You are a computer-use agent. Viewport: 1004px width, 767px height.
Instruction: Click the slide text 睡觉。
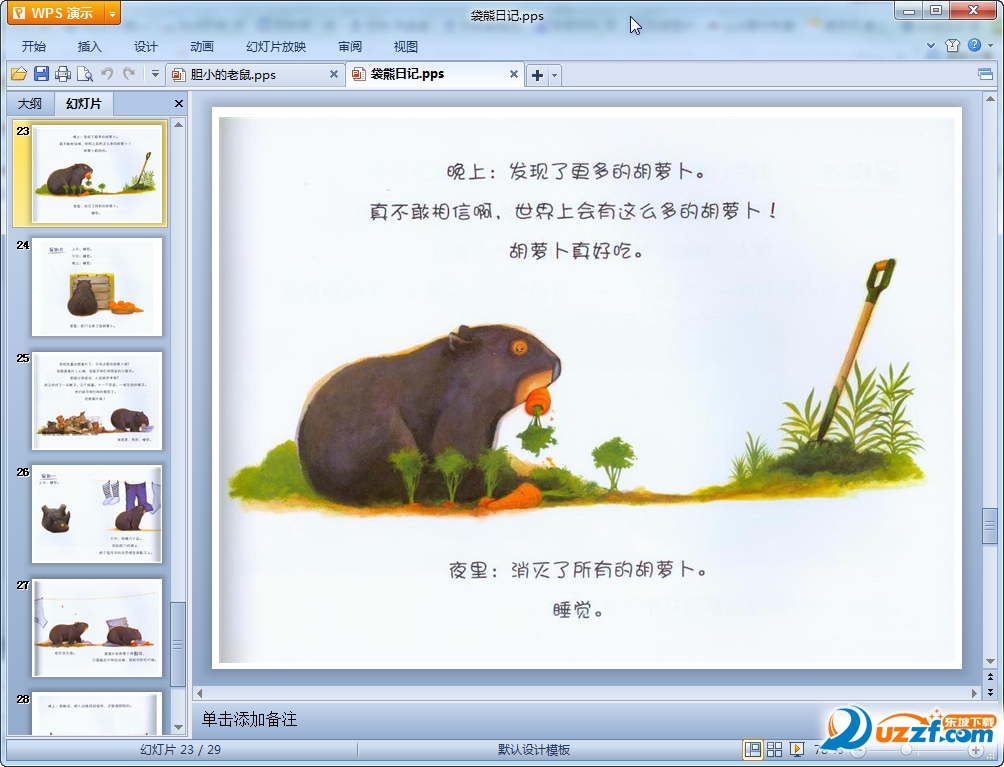pyautogui.click(x=578, y=610)
